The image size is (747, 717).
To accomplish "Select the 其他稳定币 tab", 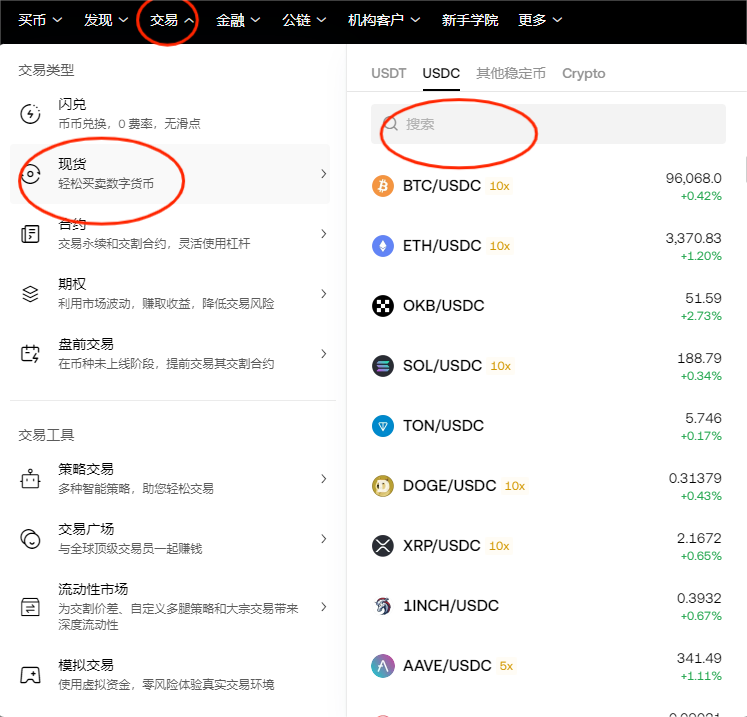I will pyautogui.click(x=511, y=73).
